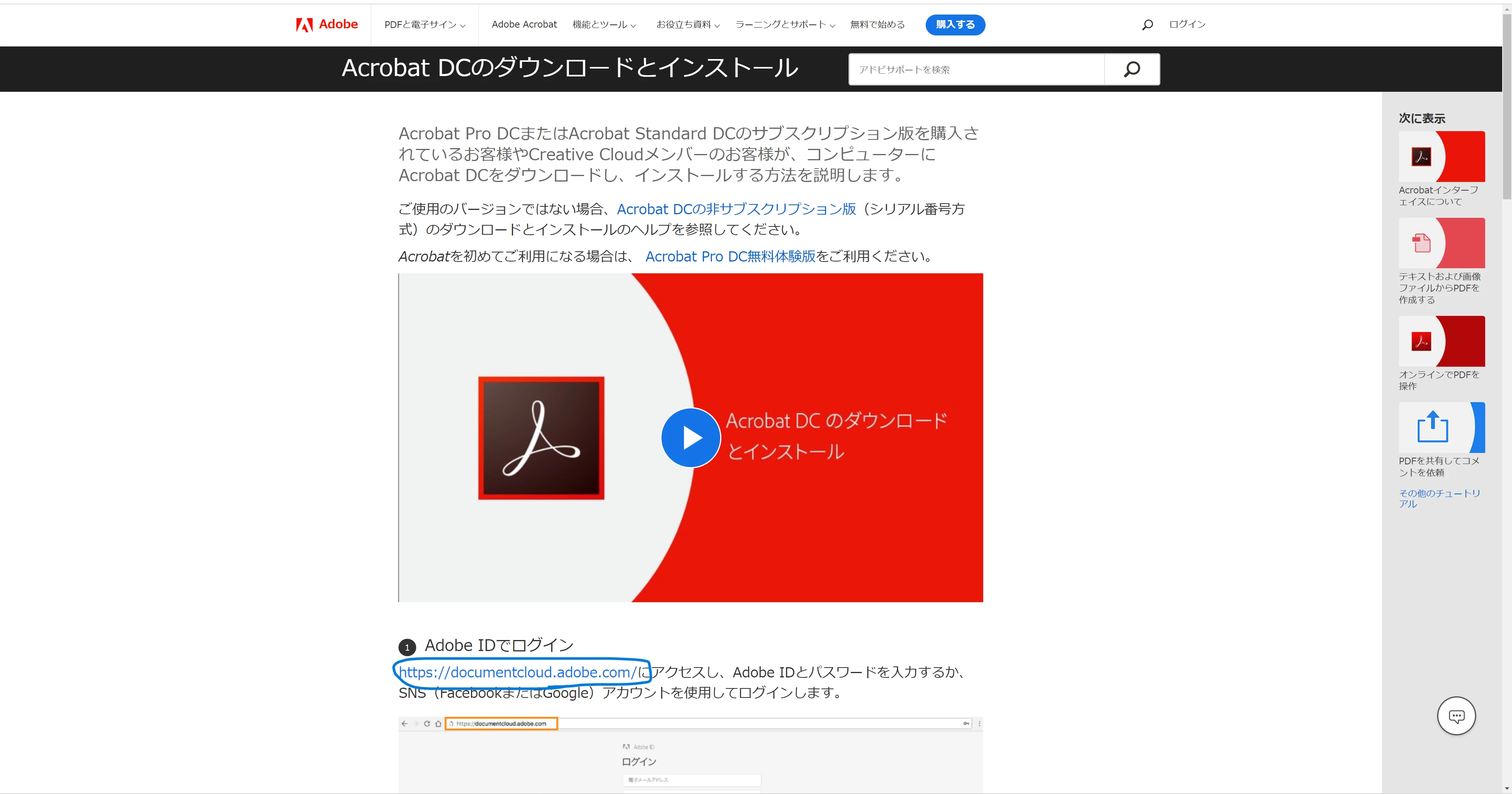Click the 購入する button
1512x794 pixels.
click(x=955, y=25)
